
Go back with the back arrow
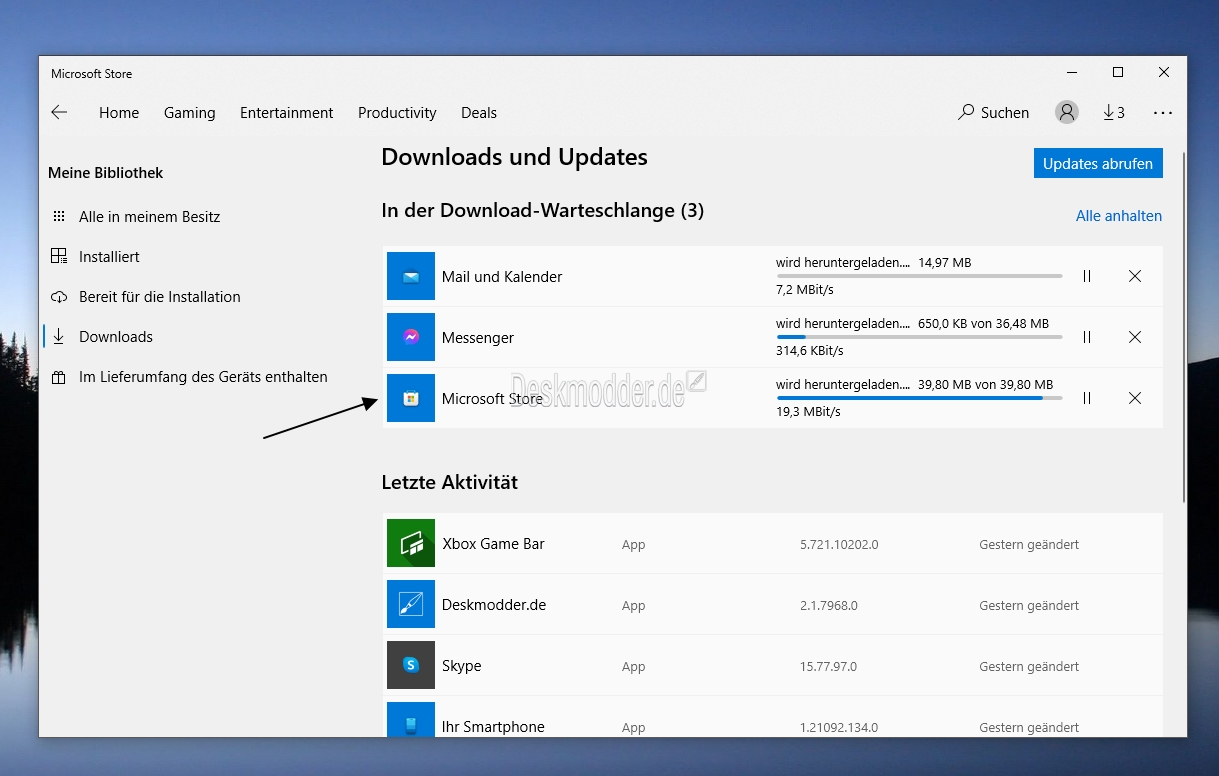pos(59,112)
